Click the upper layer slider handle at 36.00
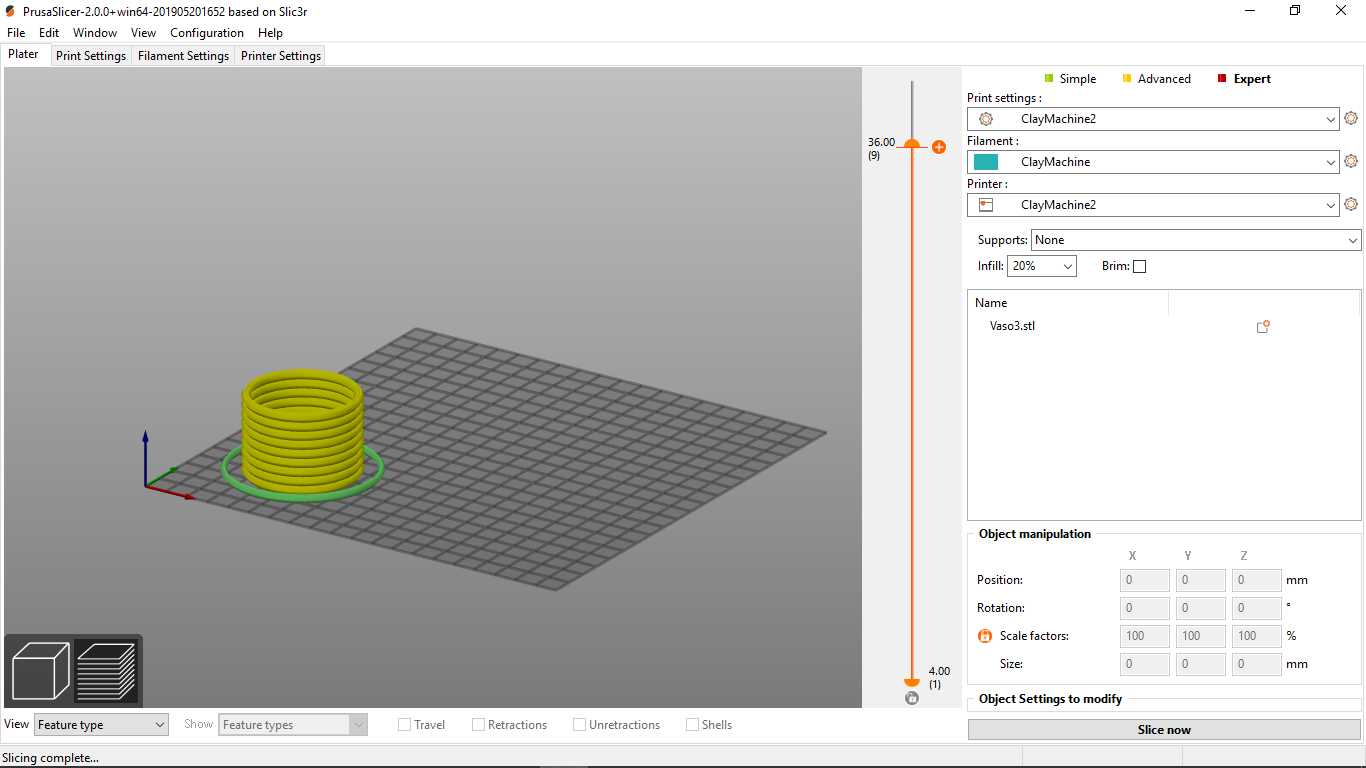This screenshot has width=1366, height=768. tap(912, 145)
